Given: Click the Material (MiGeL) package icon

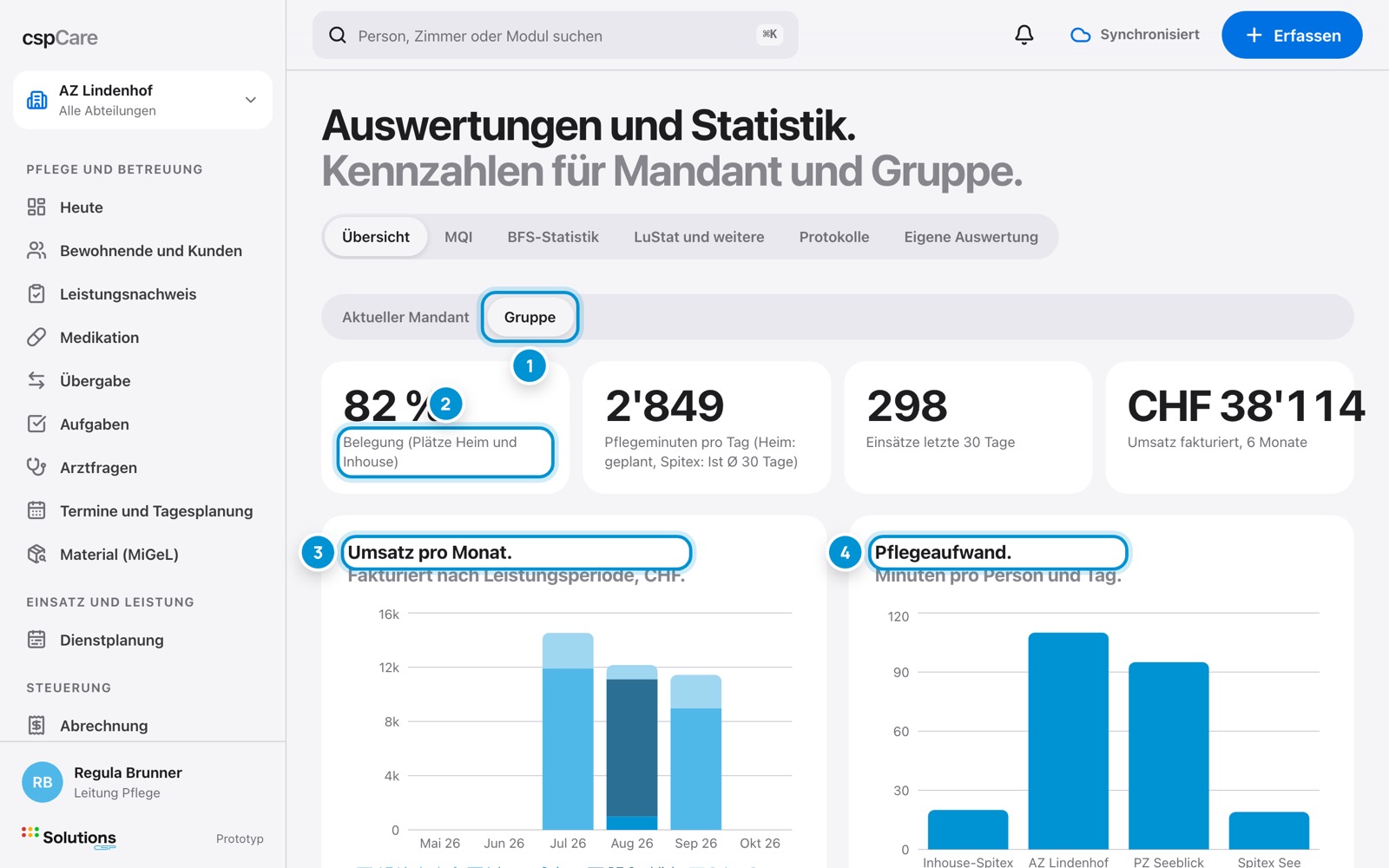Looking at the screenshot, I should (36, 554).
